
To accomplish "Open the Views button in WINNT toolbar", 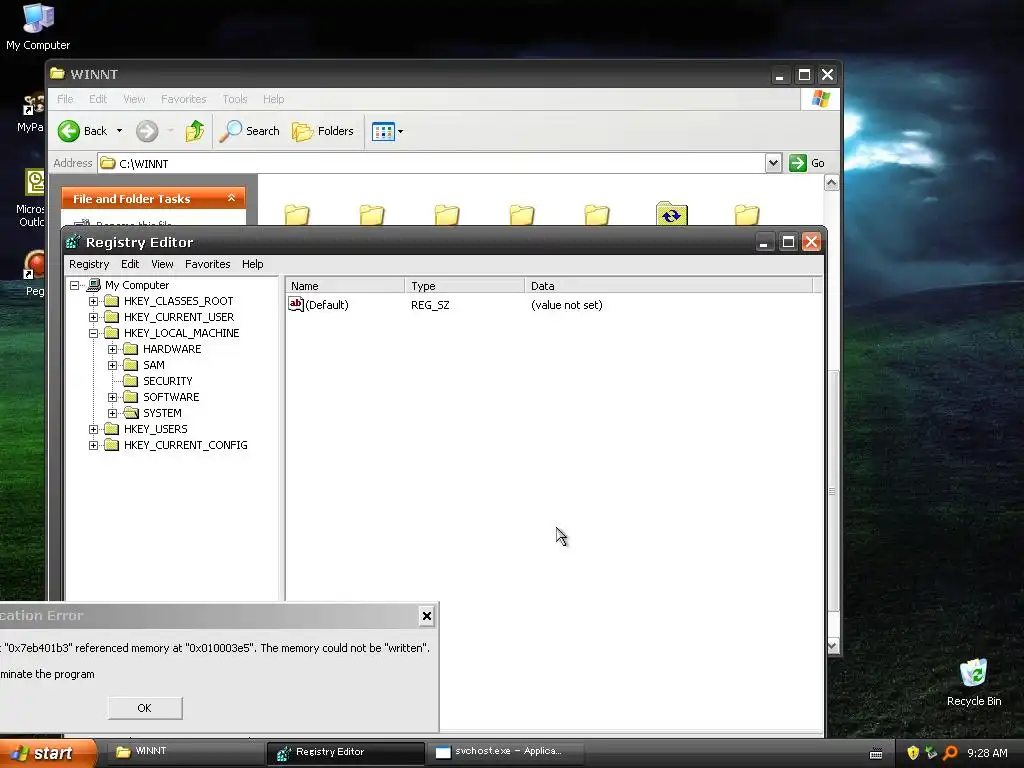I will coord(383,131).
